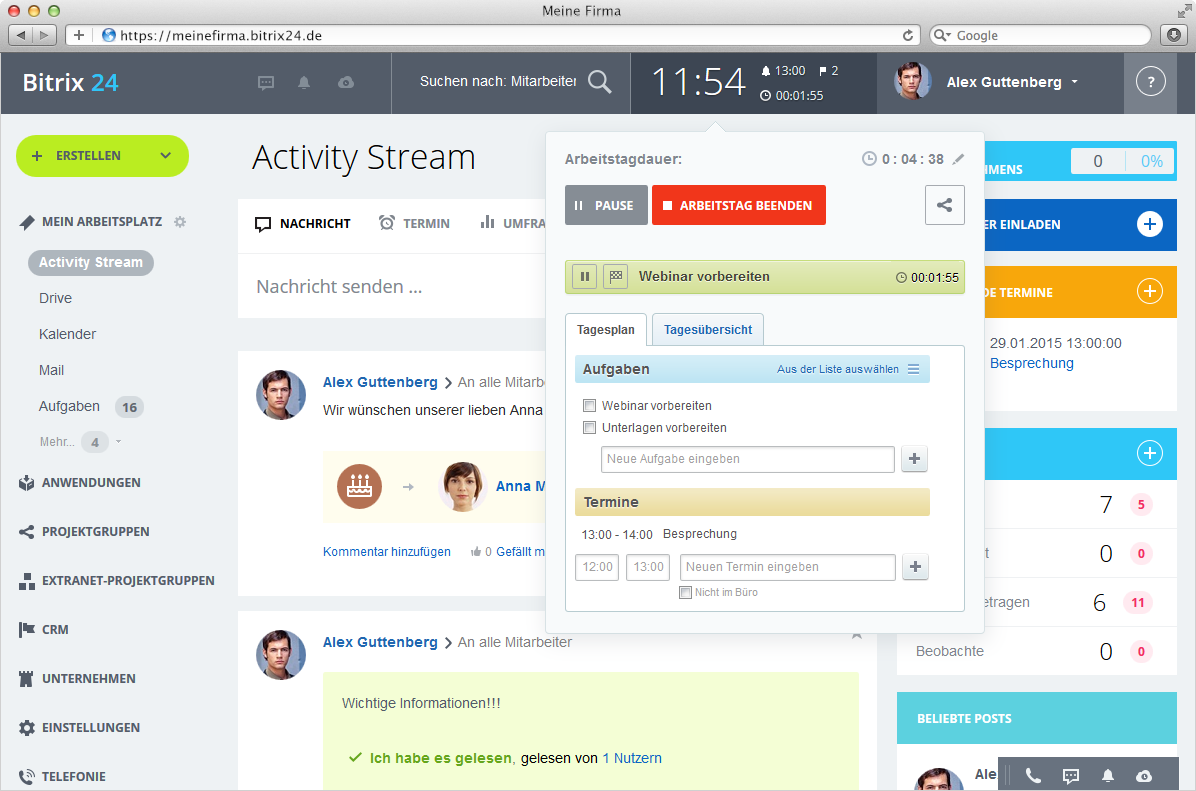Click the Arbeitstag beenden button
Viewport: 1196px width, 791px height.
coord(738,205)
